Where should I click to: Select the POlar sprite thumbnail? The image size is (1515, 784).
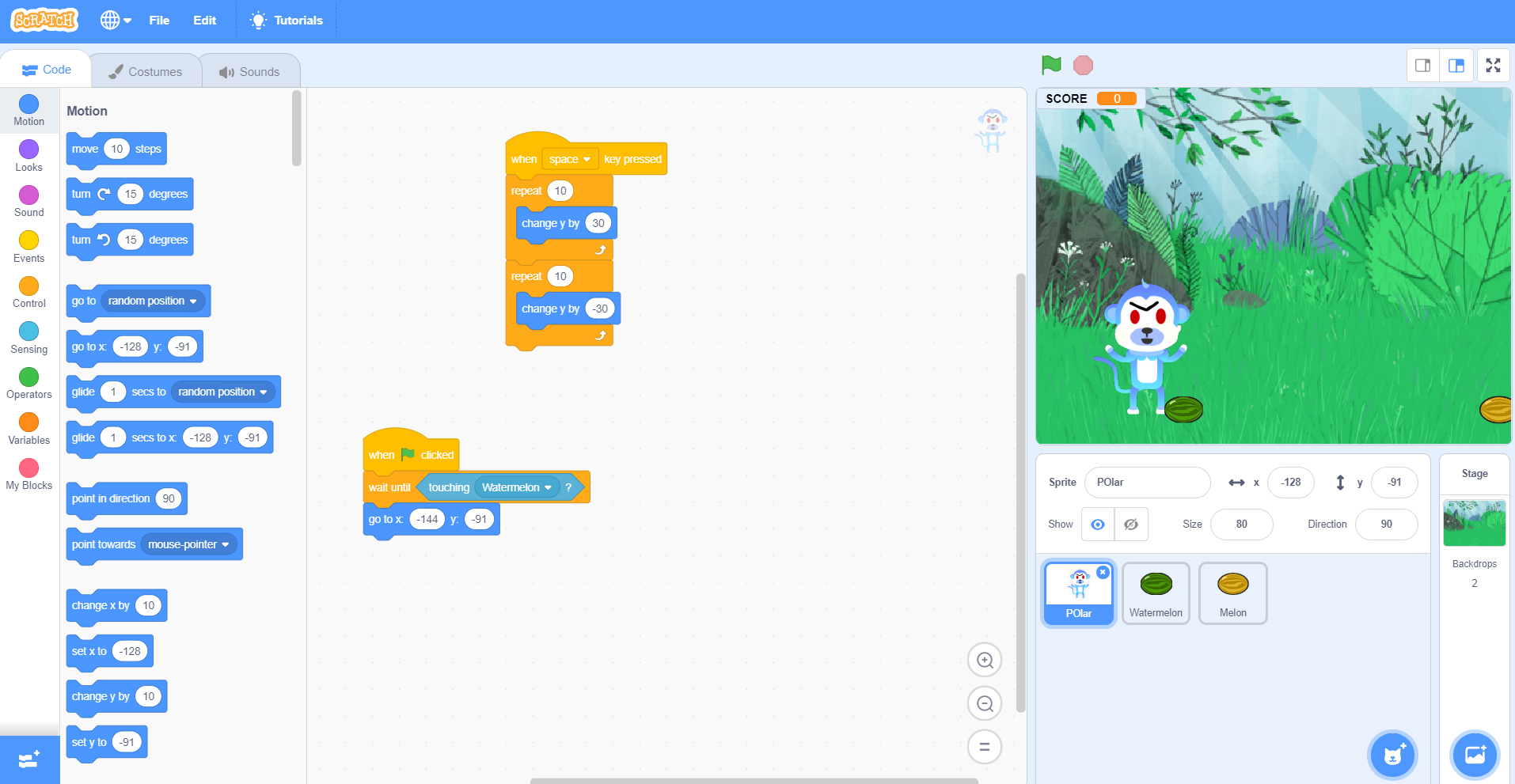coord(1079,593)
